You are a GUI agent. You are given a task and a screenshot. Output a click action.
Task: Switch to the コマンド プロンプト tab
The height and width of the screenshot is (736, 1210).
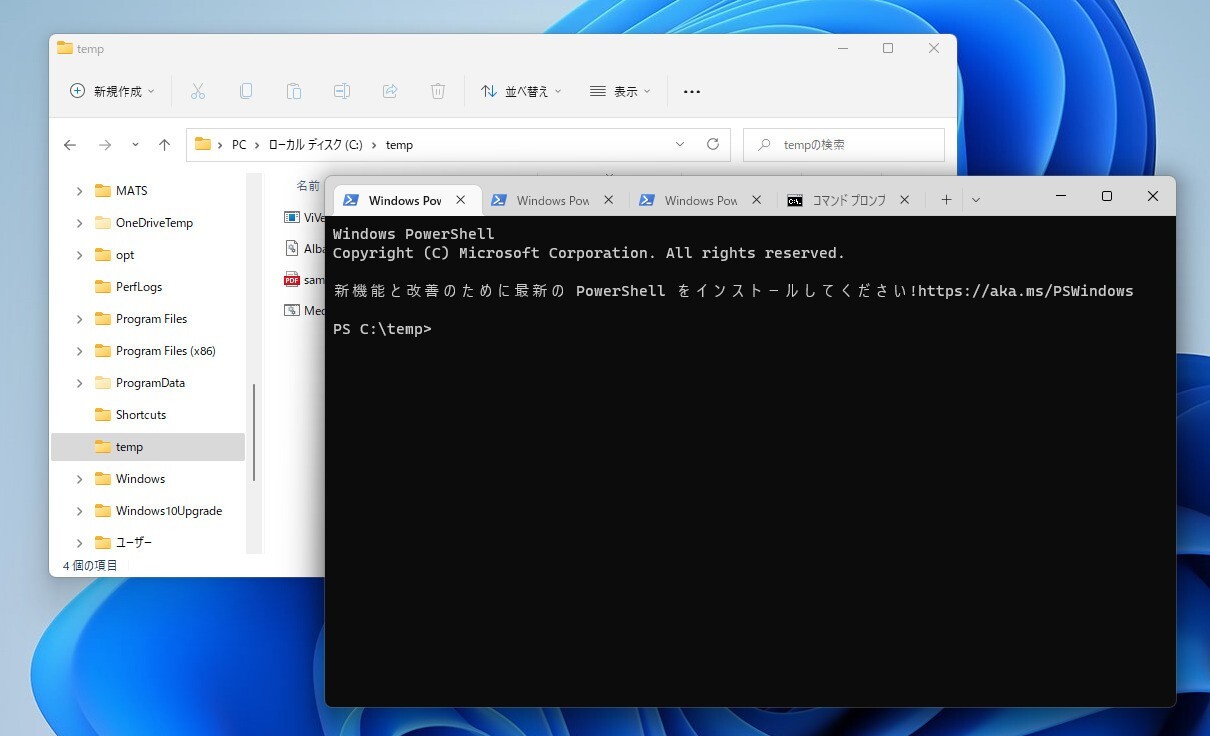[850, 200]
